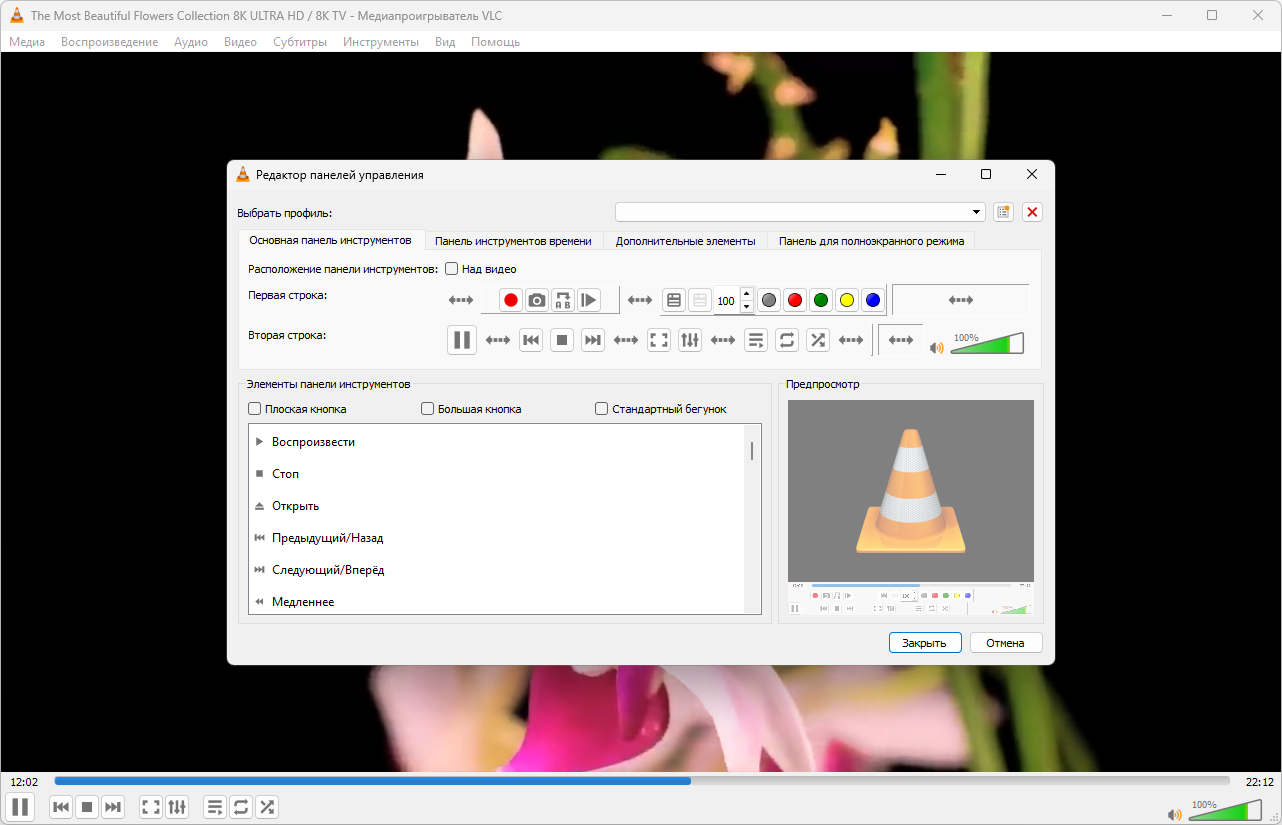
Task: Open extended settings in bottom player bar
Action: [x=177, y=807]
